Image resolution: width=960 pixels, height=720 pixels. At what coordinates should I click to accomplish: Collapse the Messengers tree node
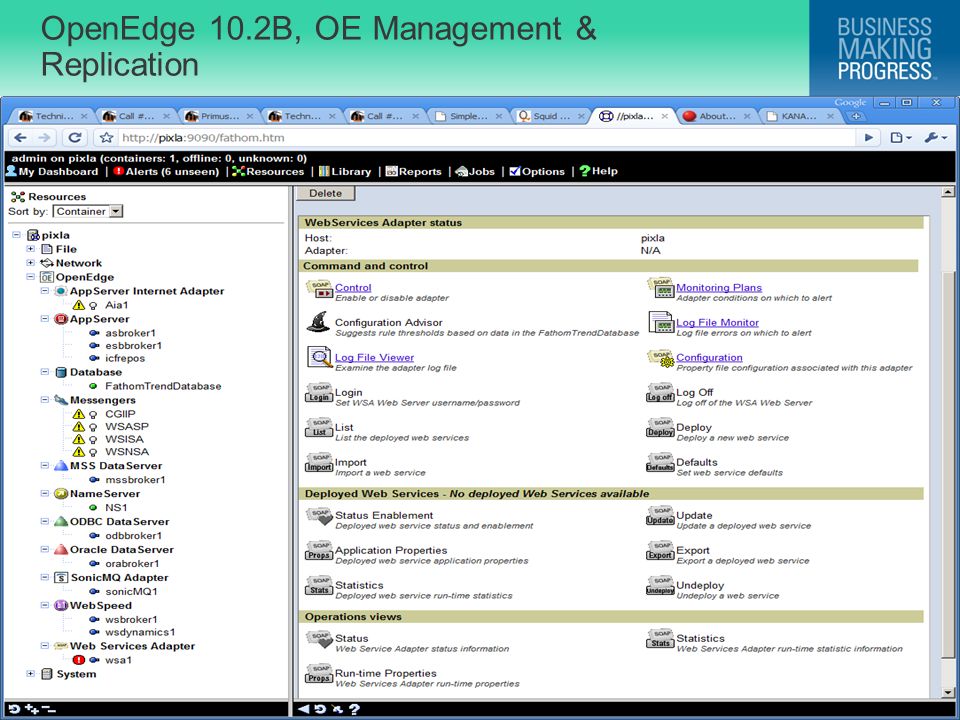tap(45, 400)
